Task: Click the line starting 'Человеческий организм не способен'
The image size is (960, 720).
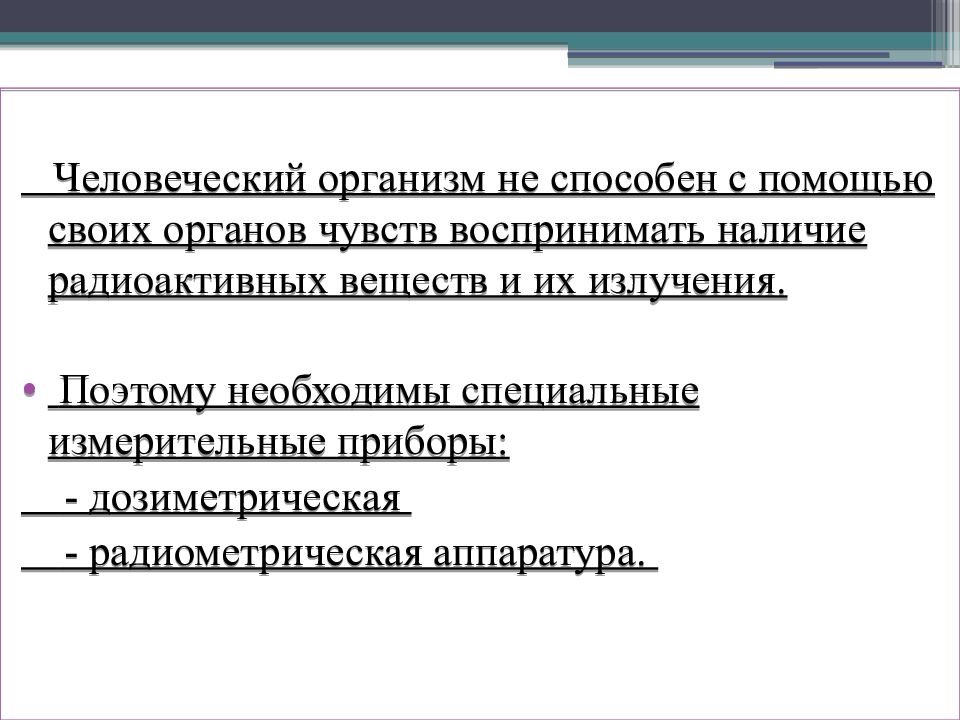Action: tap(493, 181)
